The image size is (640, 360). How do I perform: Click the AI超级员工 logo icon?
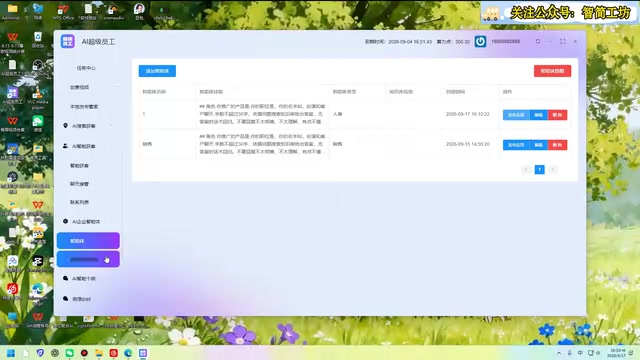[x=67, y=41]
